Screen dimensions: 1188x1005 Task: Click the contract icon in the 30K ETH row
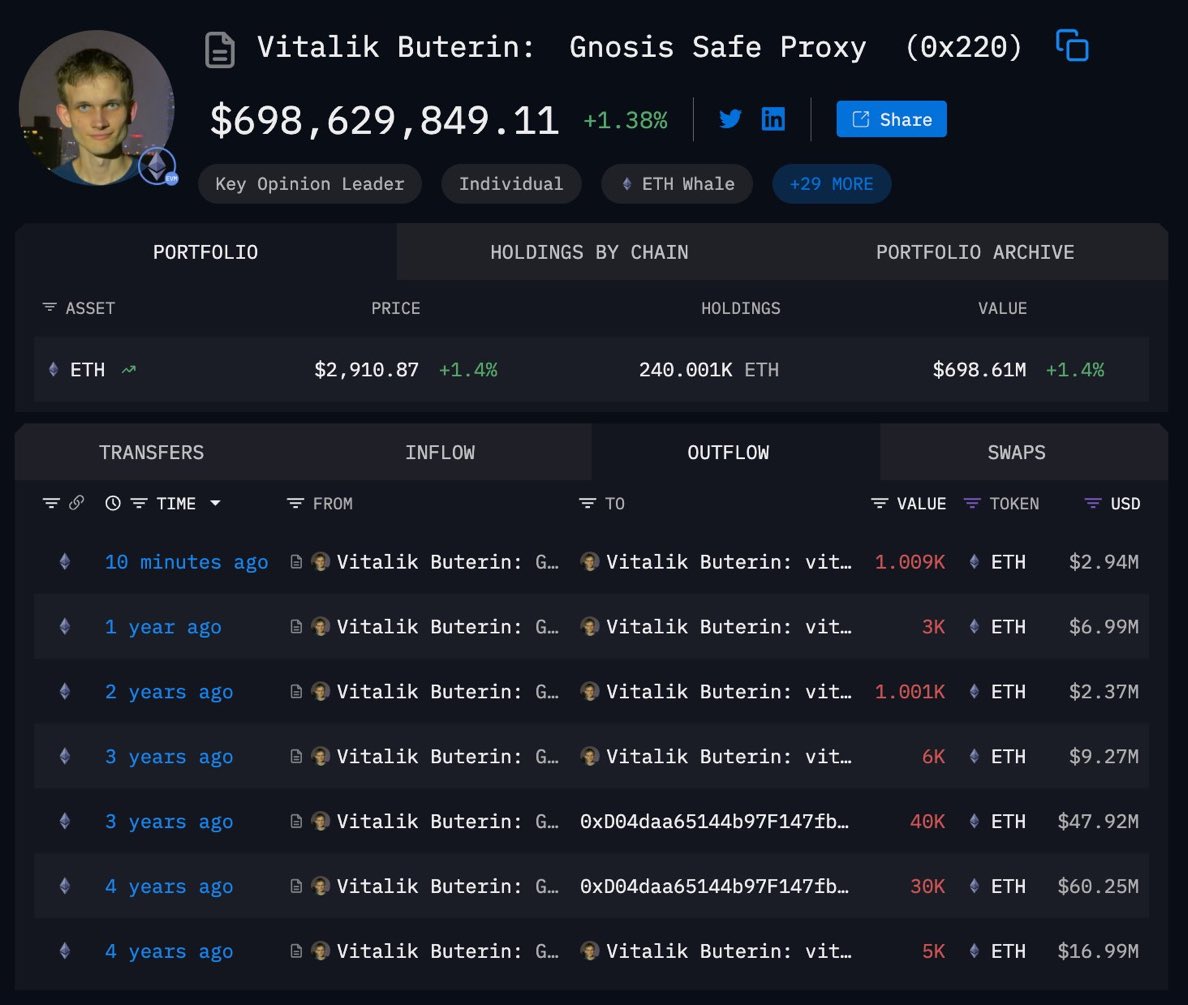point(296,886)
